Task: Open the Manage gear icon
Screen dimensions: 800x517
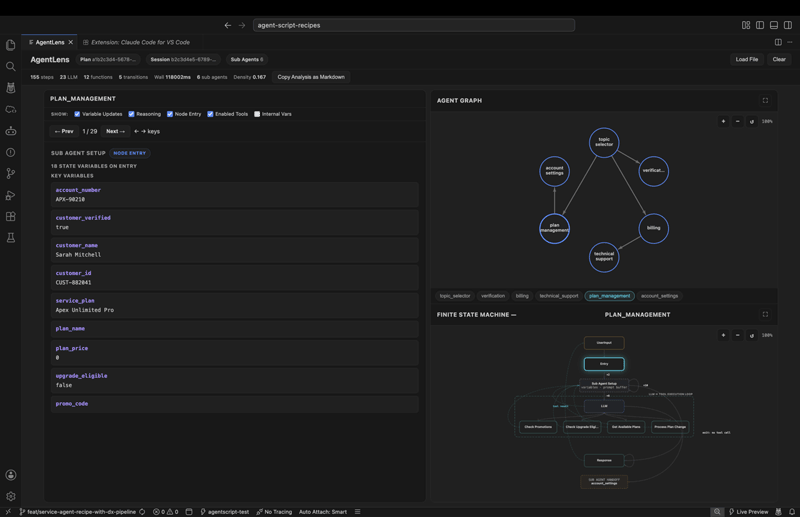Action: click(10, 496)
